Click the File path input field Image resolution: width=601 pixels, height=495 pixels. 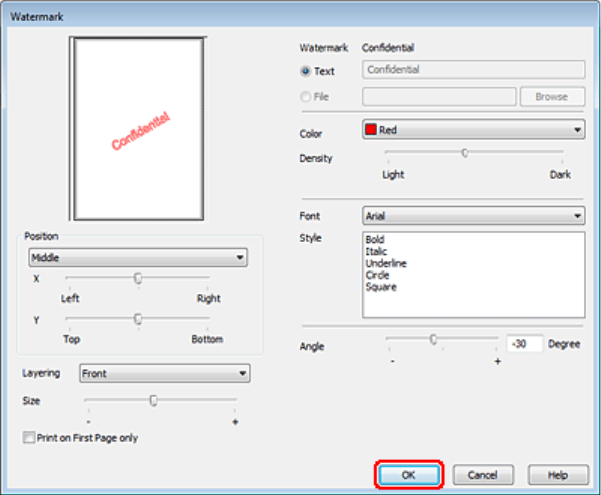(439, 97)
